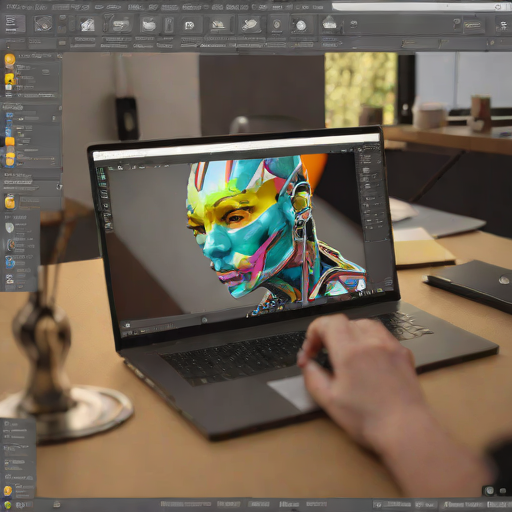
Task: Click the round icon at bottom-right corner
Action: pyautogui.click(x=489, y=491)
